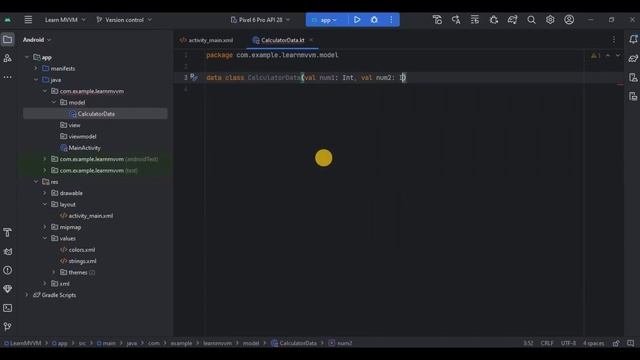This screenshot has width=640, height=360.
Task: Expand the mipmap folder
Action: click(x=45, y=227)
